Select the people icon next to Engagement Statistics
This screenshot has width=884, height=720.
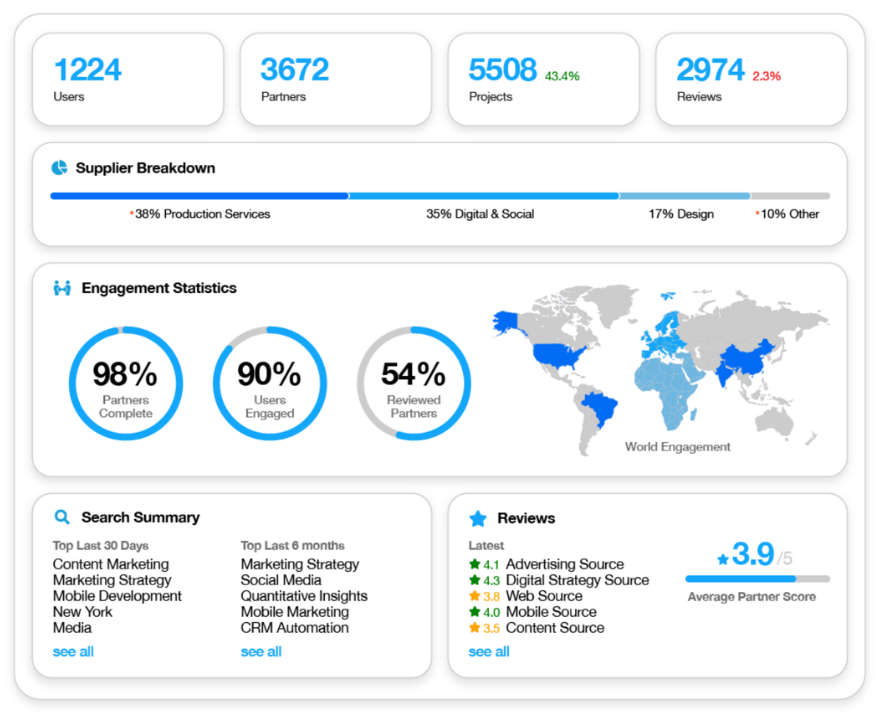(x=62, y=288)
